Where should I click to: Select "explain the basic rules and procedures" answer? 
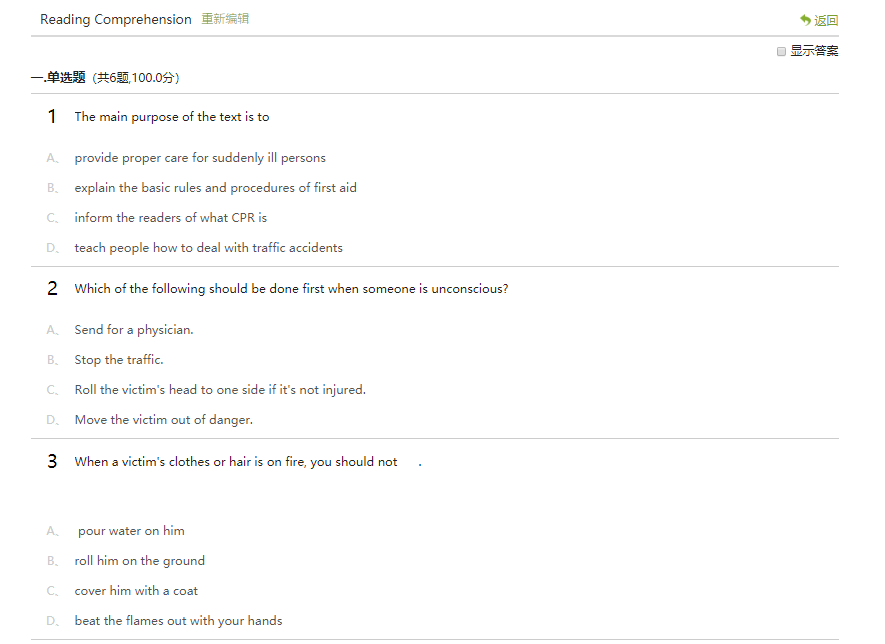click(x=215, y=188)
